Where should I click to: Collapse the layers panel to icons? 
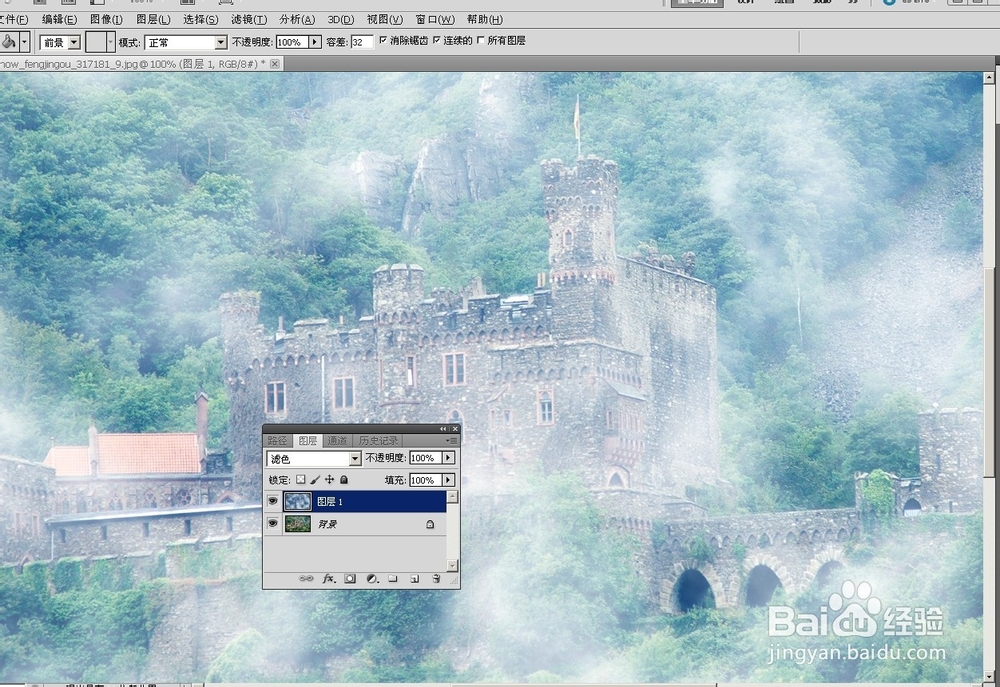[x=443, y=429]
